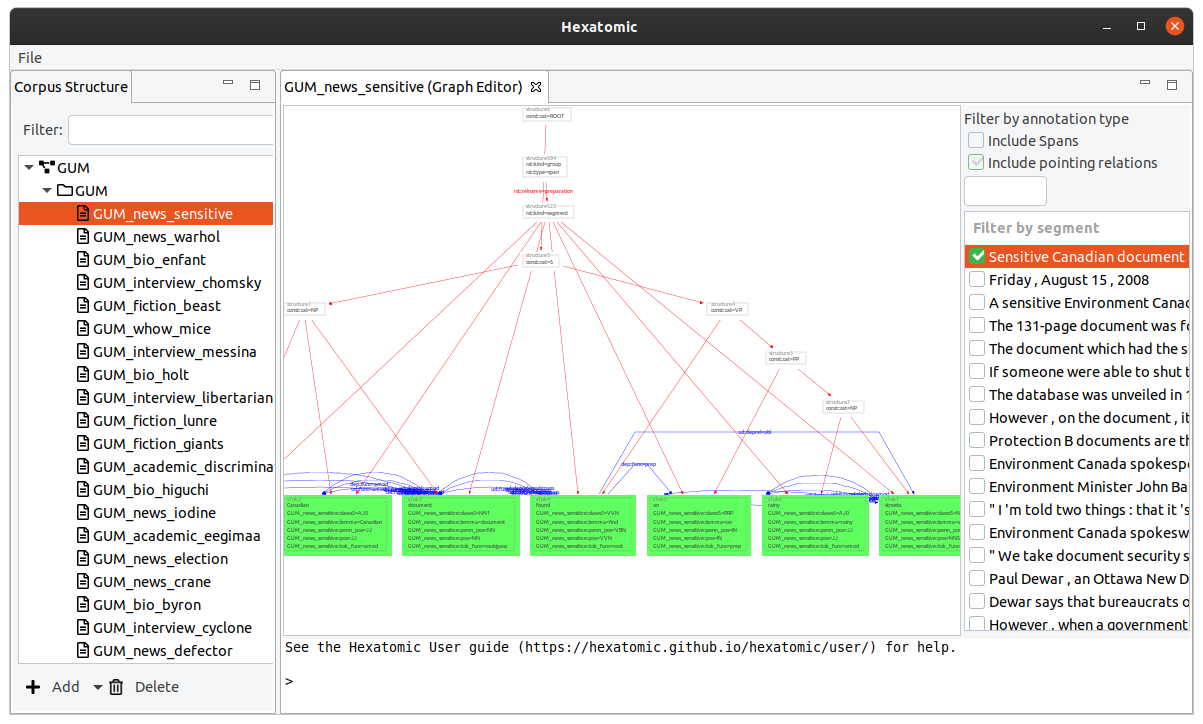Screen dimensions: 1203x724
Task: Select the GUM_news_sensitive Graph Editor tab
Action: click(x=403, y=87)
